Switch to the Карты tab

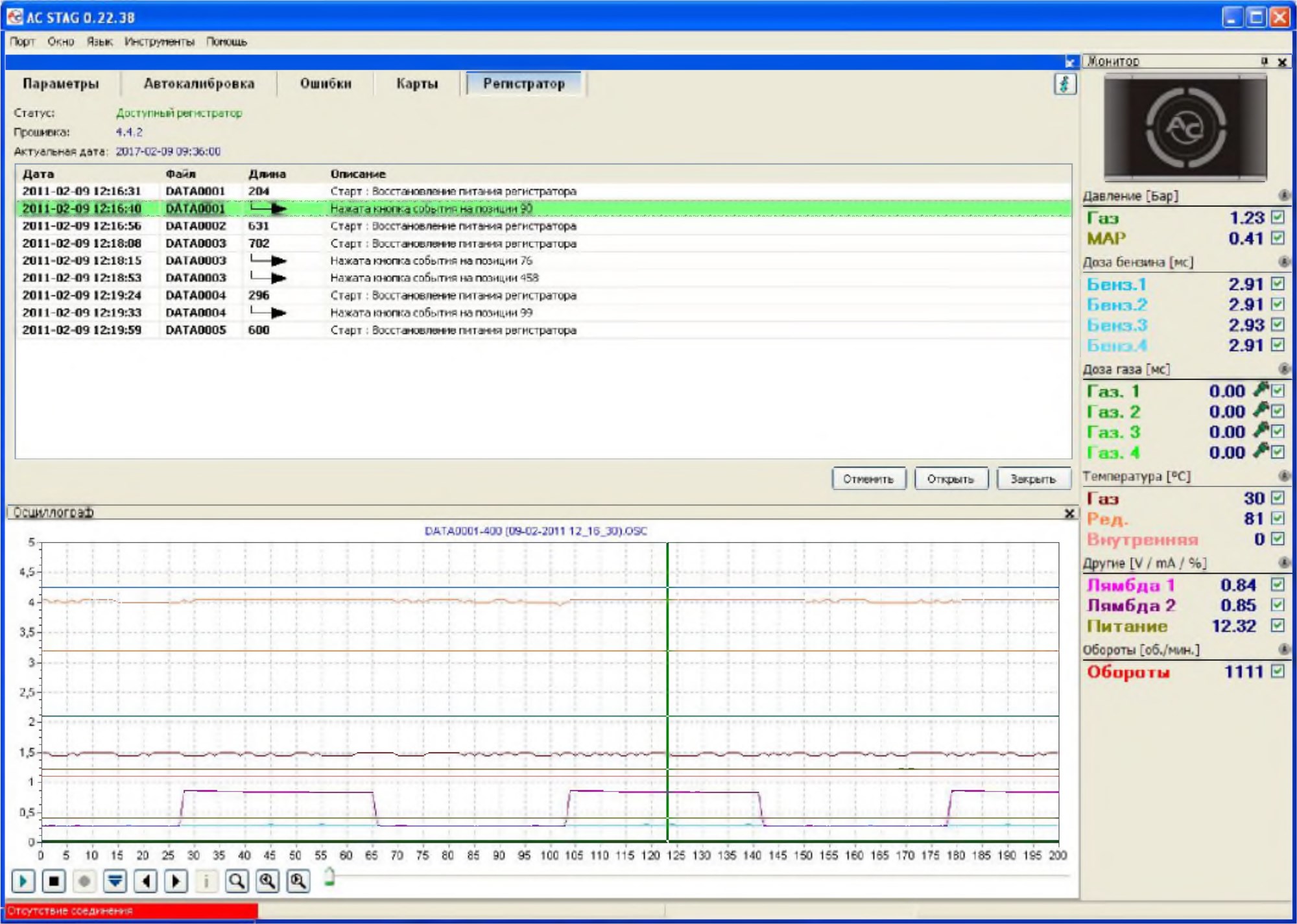[417, 84]
